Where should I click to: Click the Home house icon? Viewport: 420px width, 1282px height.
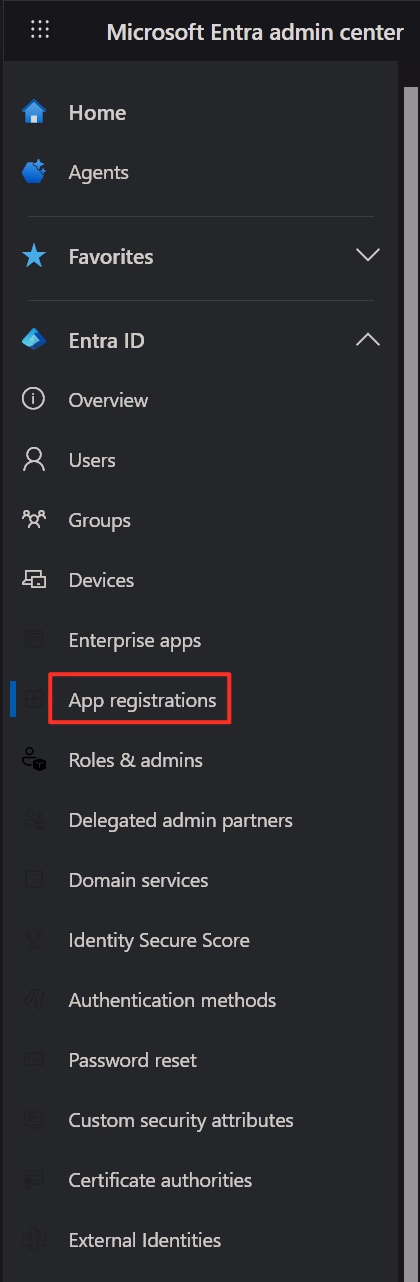(34, 112)
